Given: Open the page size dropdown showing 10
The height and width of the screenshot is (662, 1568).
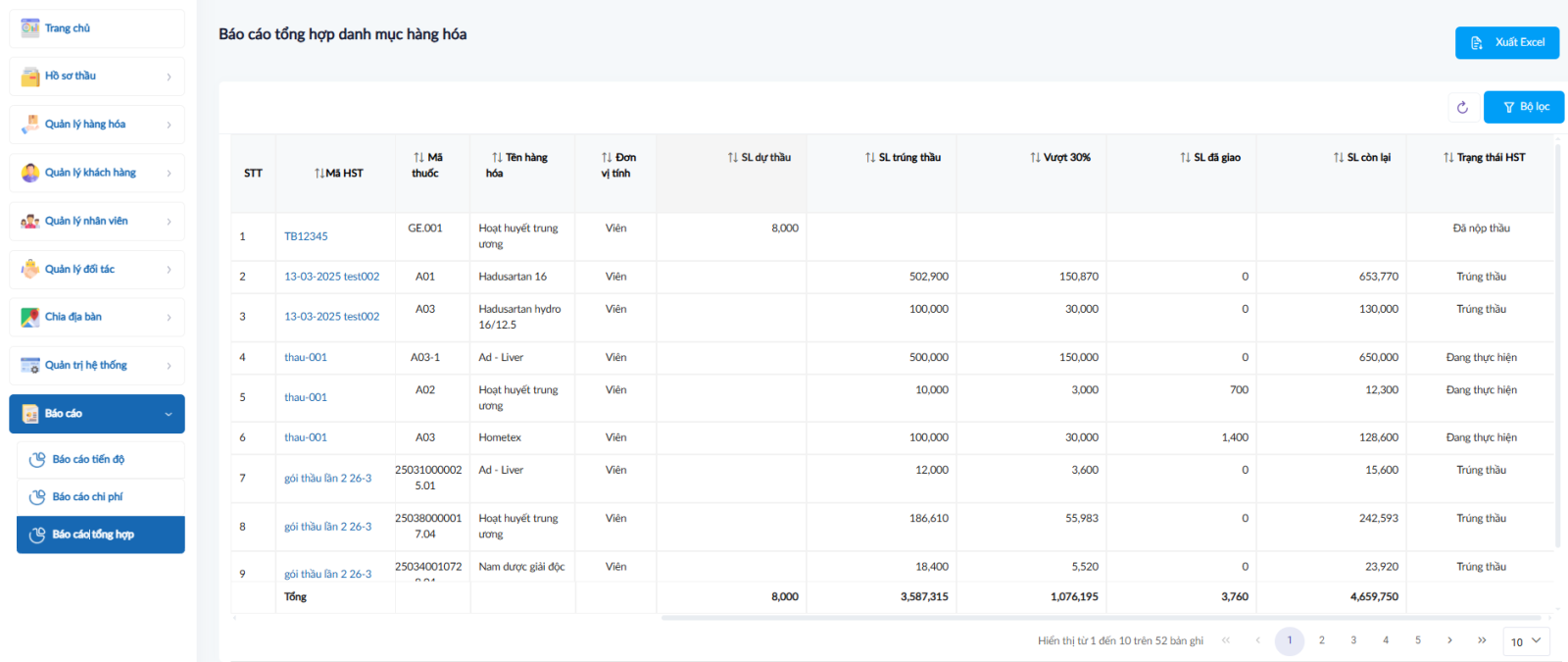Looking at the screenshot, I should [1525, 641].
